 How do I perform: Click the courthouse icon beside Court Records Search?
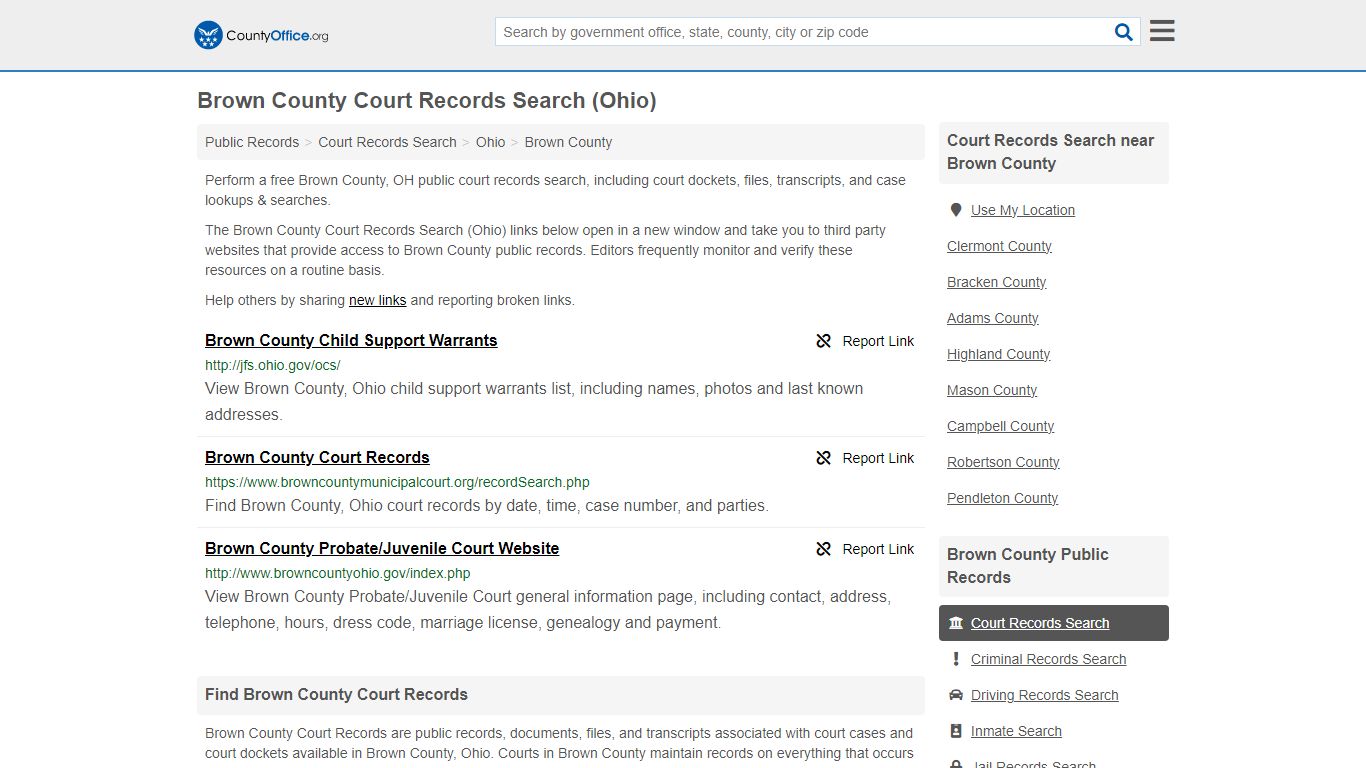[956, 623]
